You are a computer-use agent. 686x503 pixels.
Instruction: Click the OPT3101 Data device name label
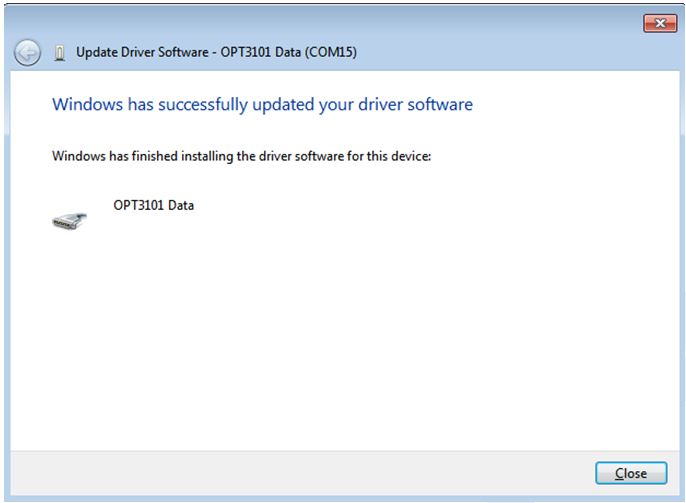pyautogui.click(x=154, y=205)
